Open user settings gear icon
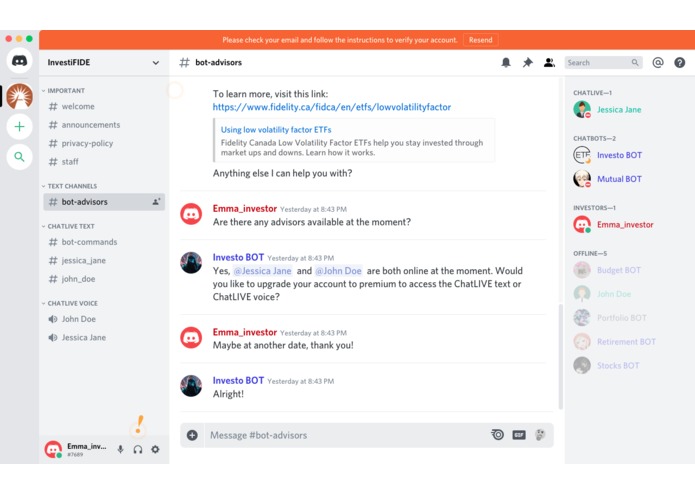 (x=155, y=449)
